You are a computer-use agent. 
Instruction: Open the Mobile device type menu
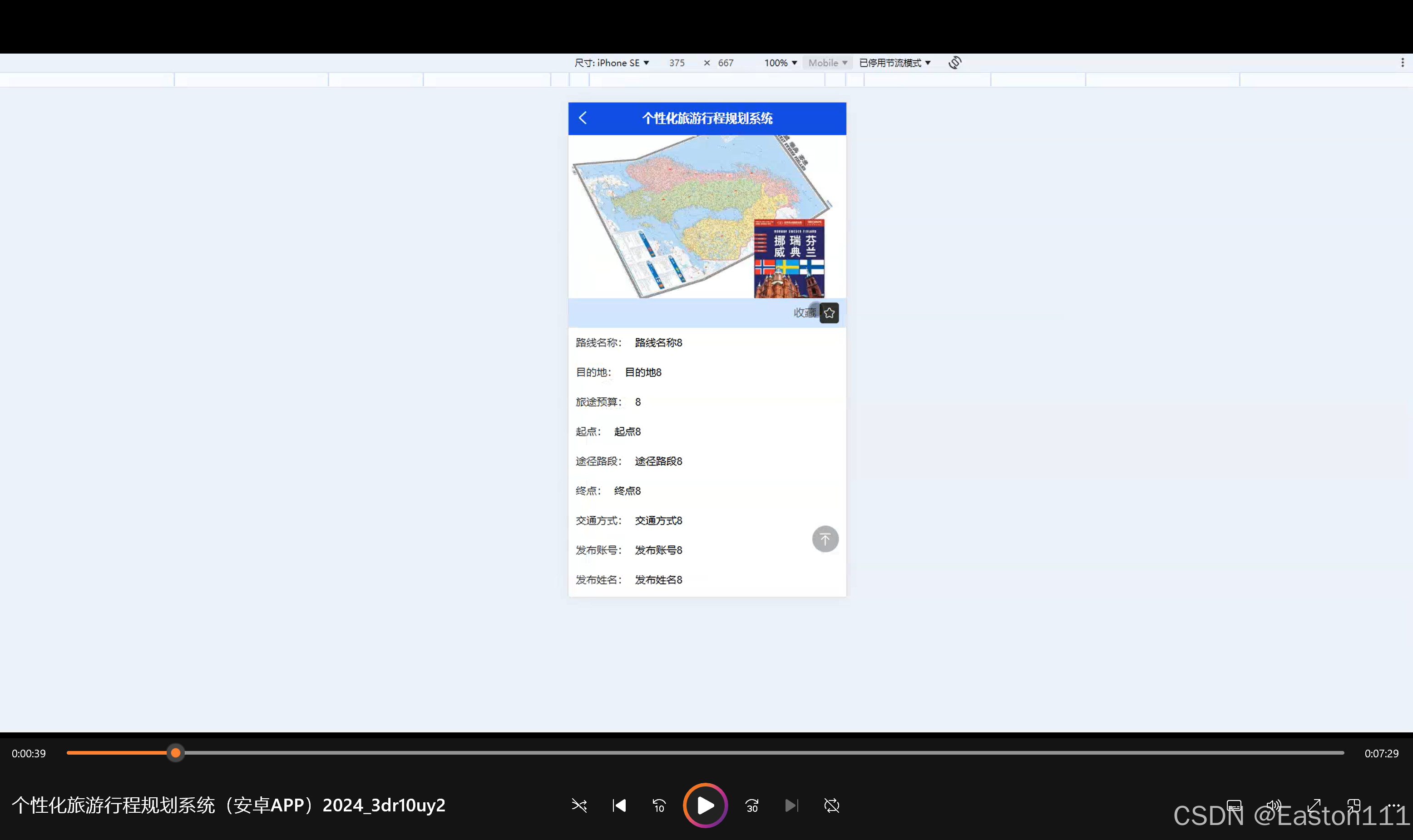click(x=827, y=63)
